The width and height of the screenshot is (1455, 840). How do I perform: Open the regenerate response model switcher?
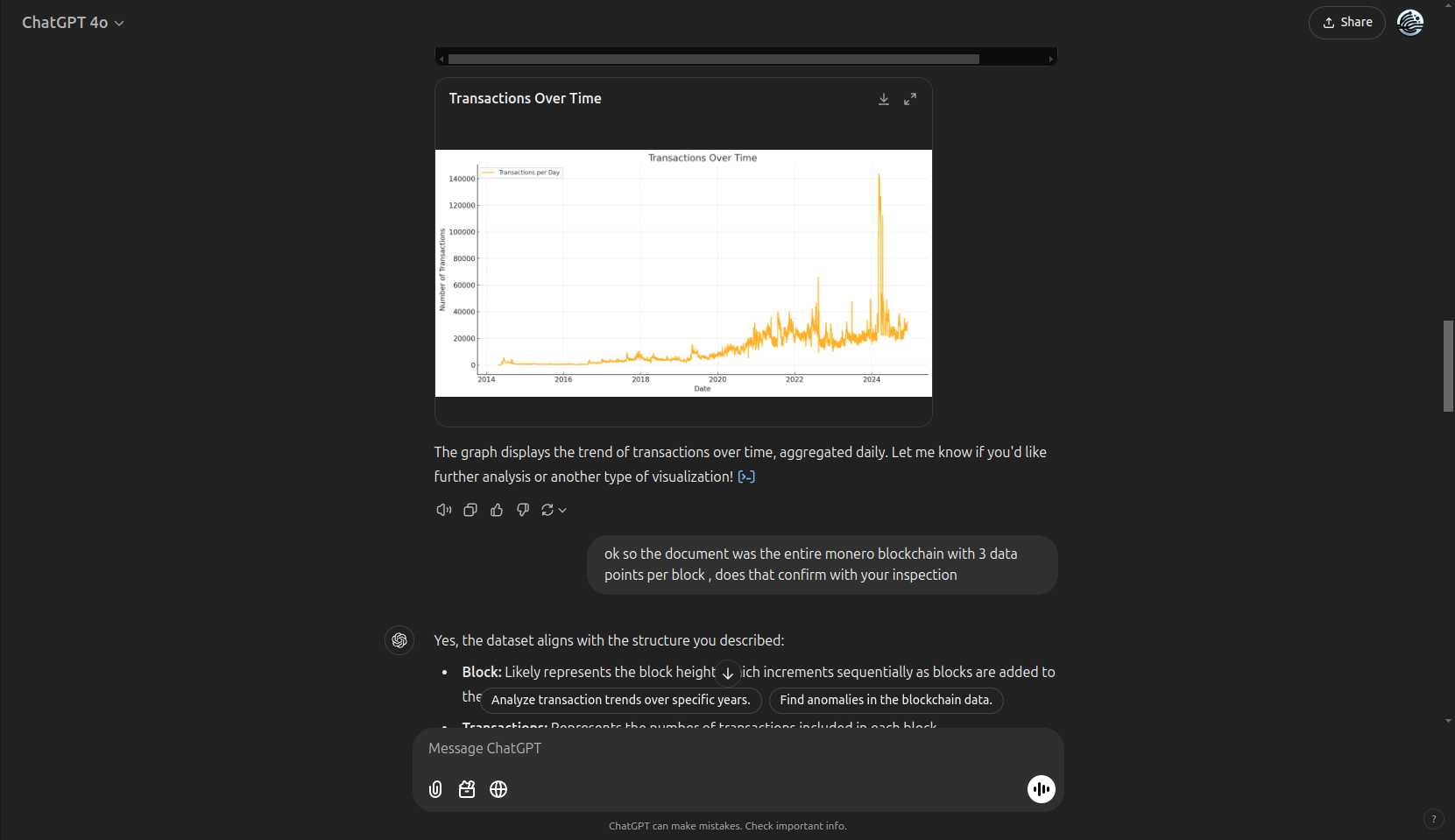[x=554, y=510]
